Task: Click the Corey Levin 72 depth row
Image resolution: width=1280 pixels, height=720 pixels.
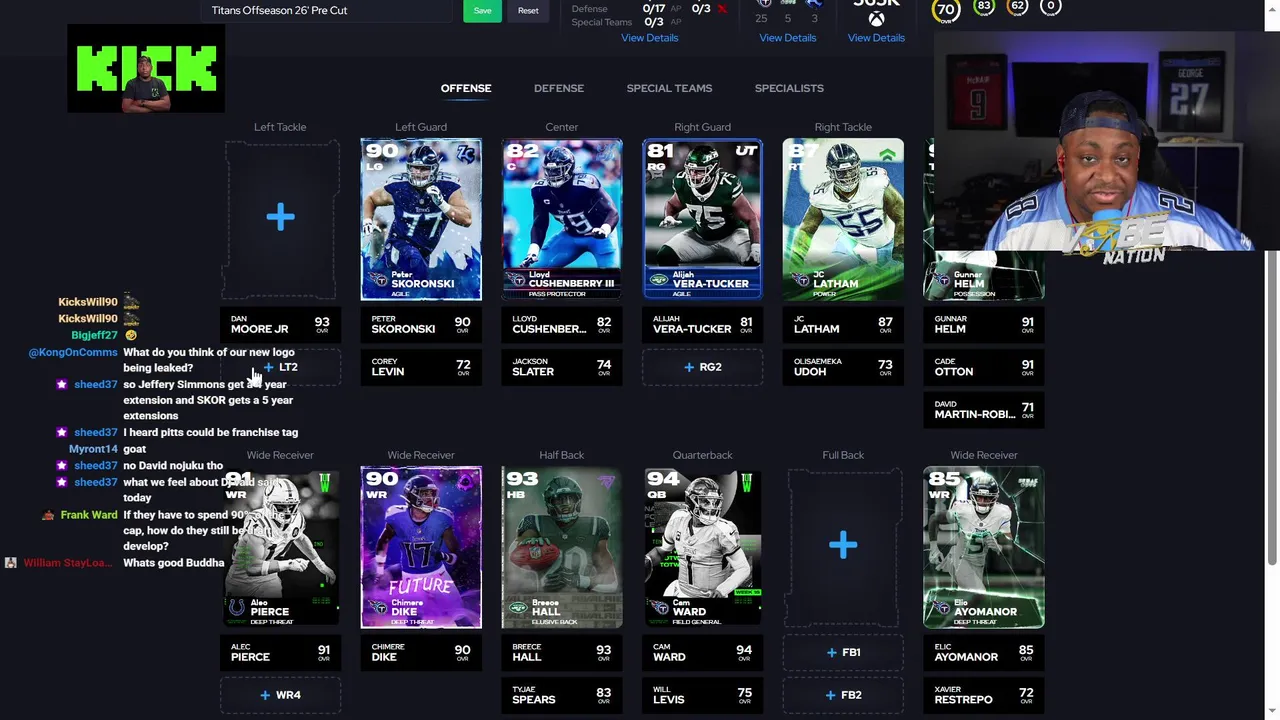Action: [x=421, y=367]
